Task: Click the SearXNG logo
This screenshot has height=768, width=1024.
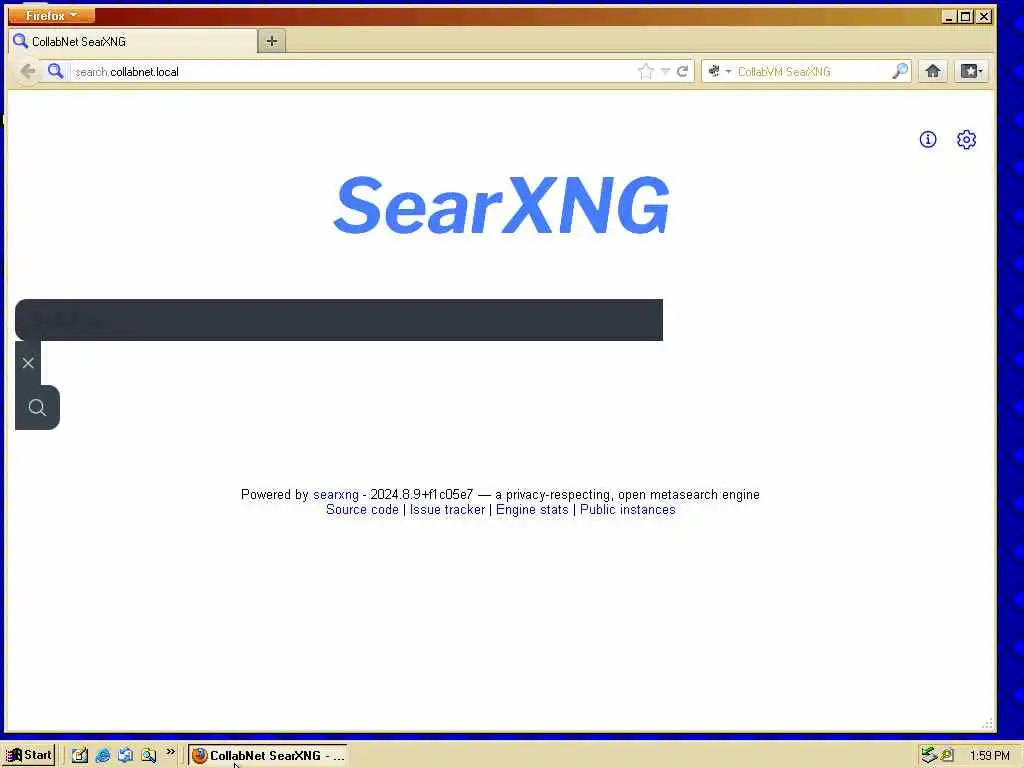Action: tap(502, 205)
